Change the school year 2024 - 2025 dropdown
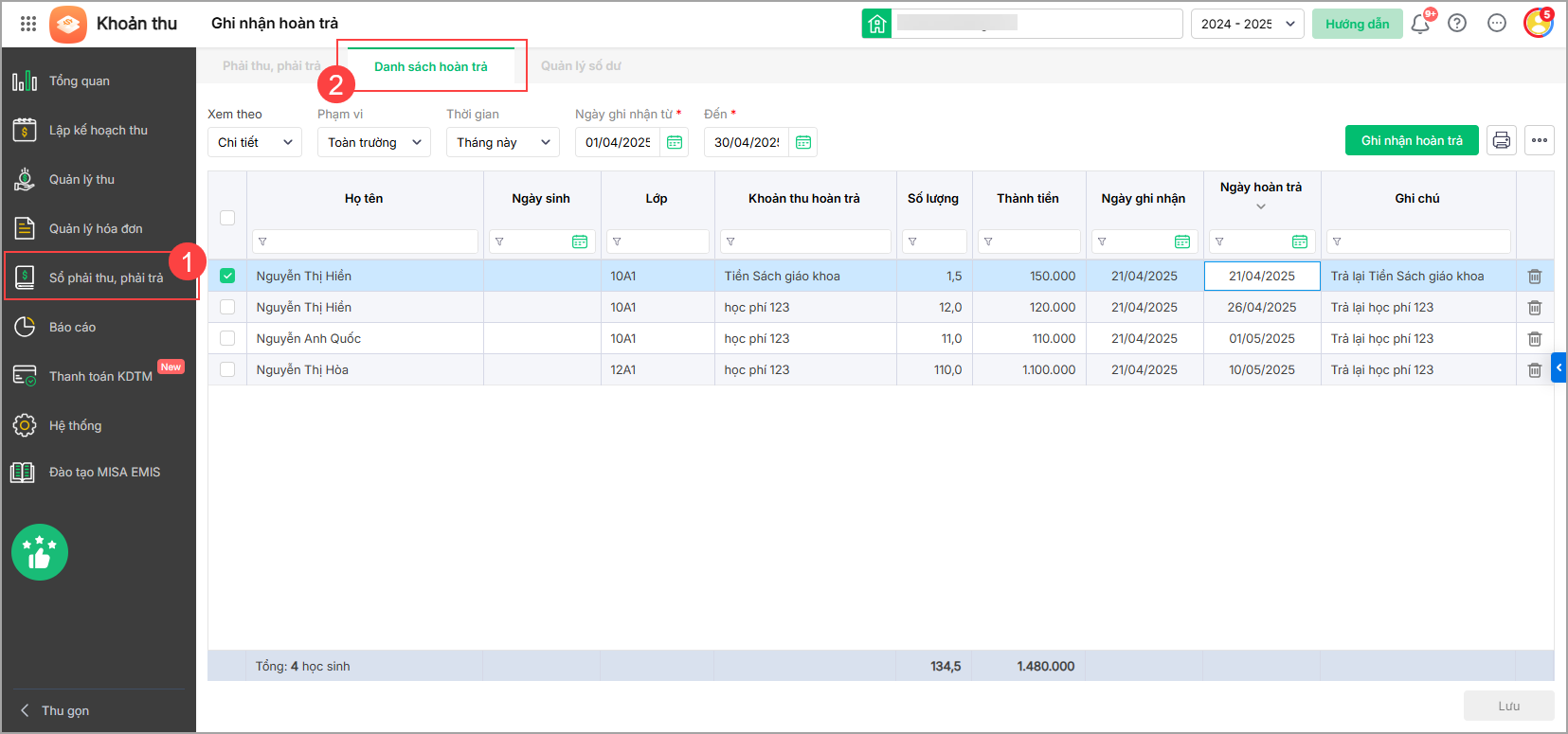The height and width of the screenshot is (734, 1568). (1247, 24)
